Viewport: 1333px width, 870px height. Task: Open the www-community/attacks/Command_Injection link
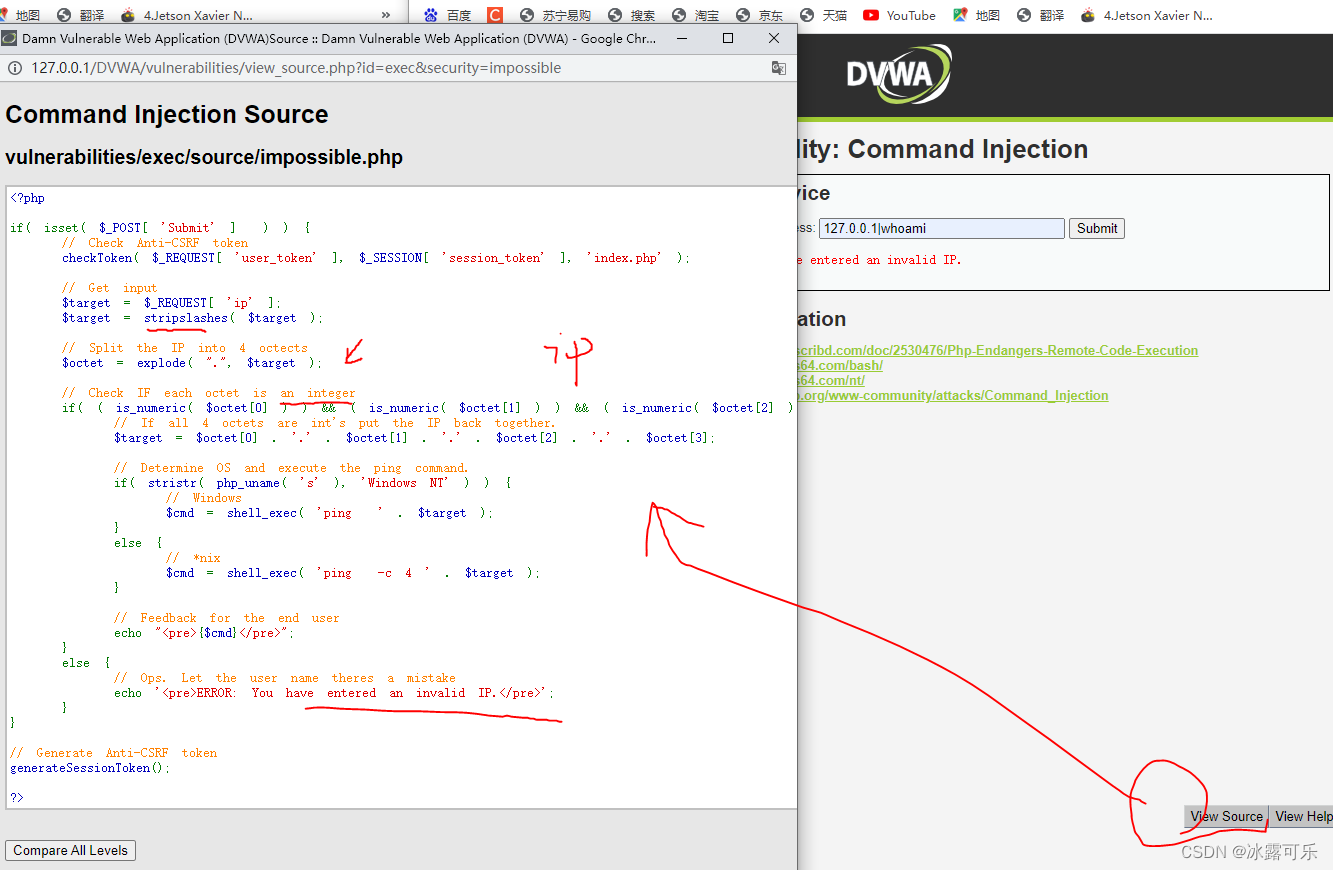point(953,395)
